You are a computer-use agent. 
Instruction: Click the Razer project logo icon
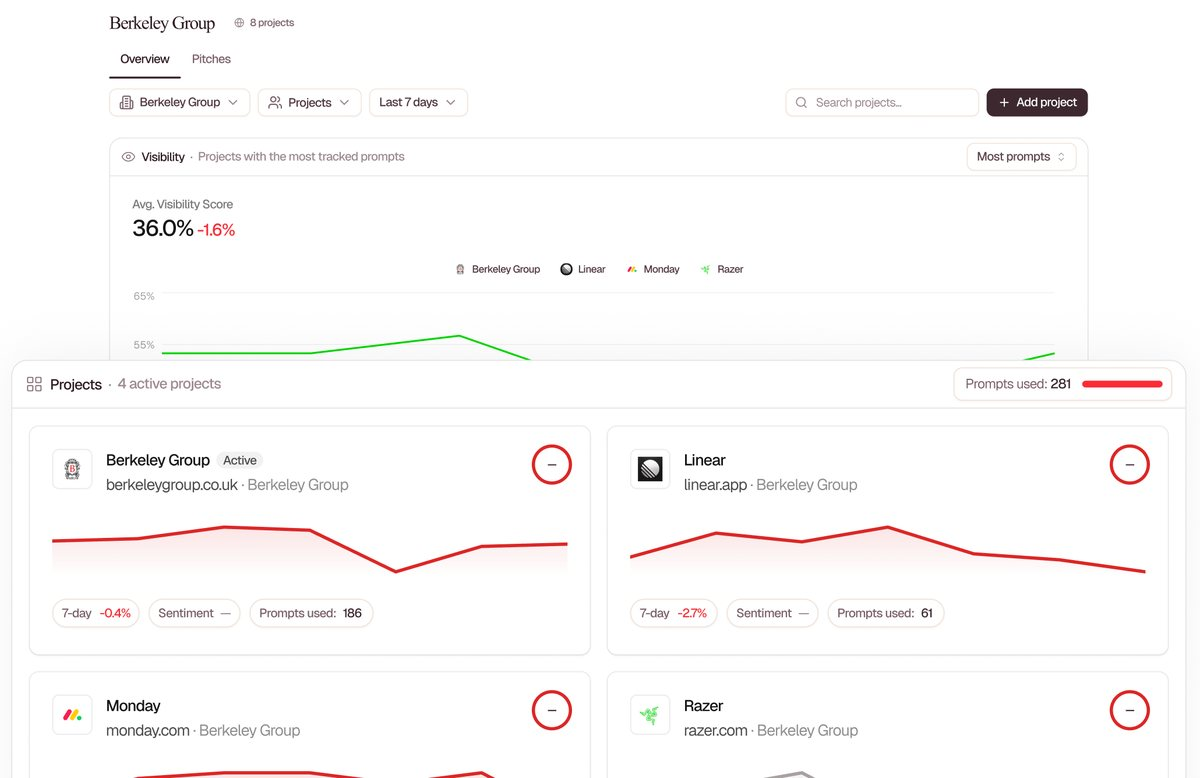tap(650, 715)
